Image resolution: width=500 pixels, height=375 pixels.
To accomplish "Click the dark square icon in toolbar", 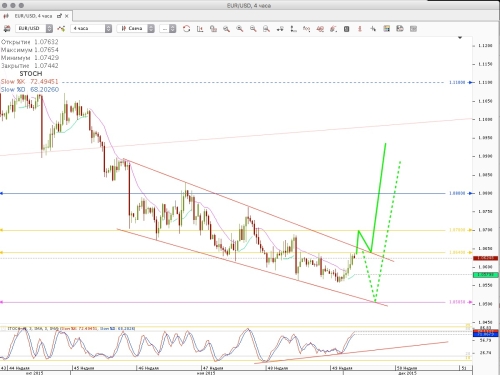I will tap(346, 29).
